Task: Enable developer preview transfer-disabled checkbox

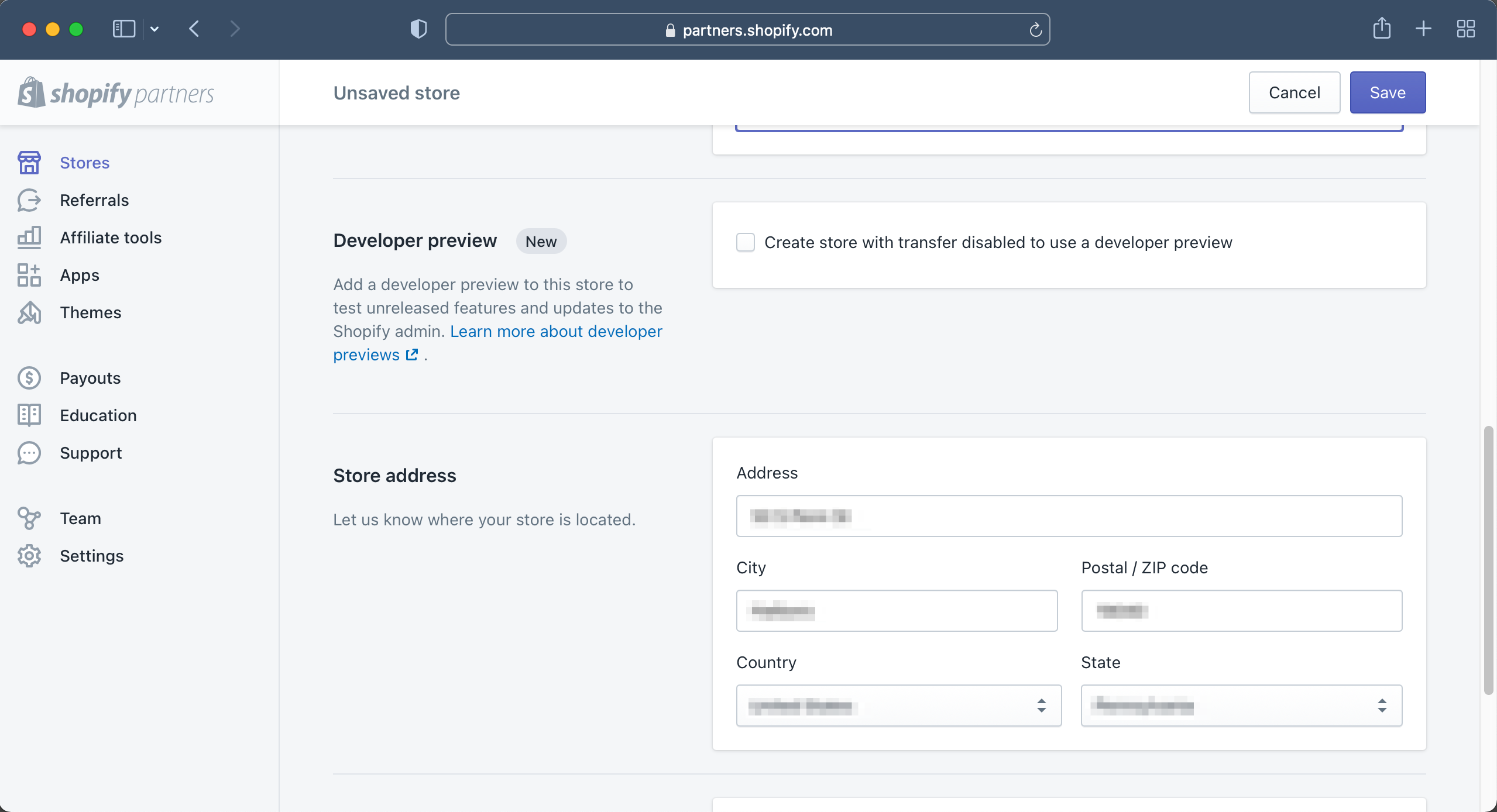Action: tap(746, 242)
